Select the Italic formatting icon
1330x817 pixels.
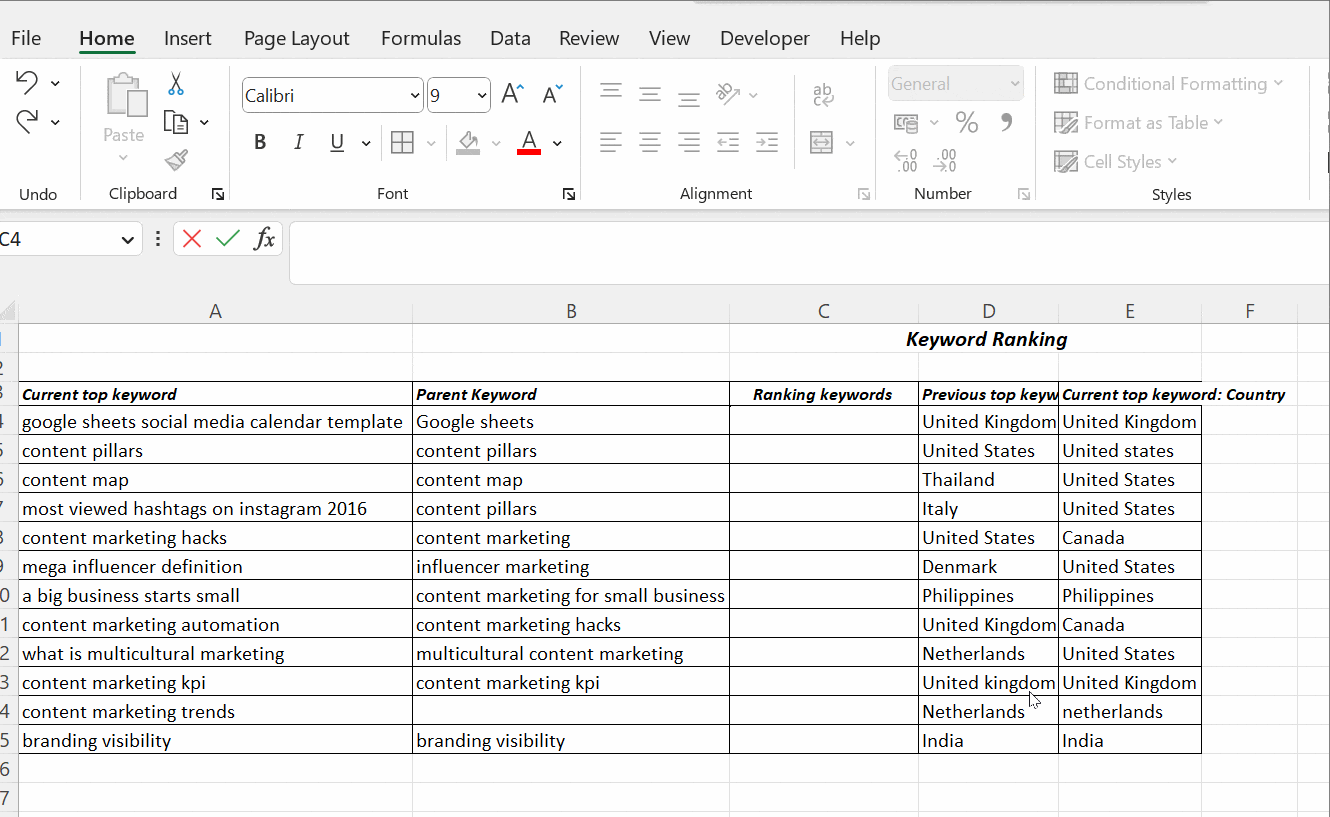click(x=298, y=142)
